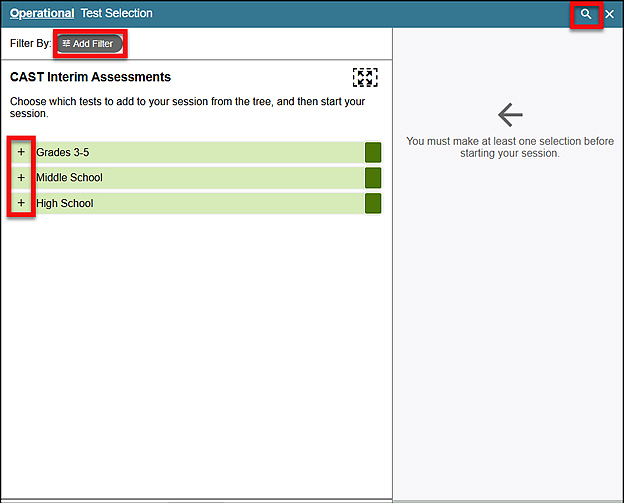Screen dimensions: 624x503
Task: Expand the High School tree node
Action: [x=21, y=203]
